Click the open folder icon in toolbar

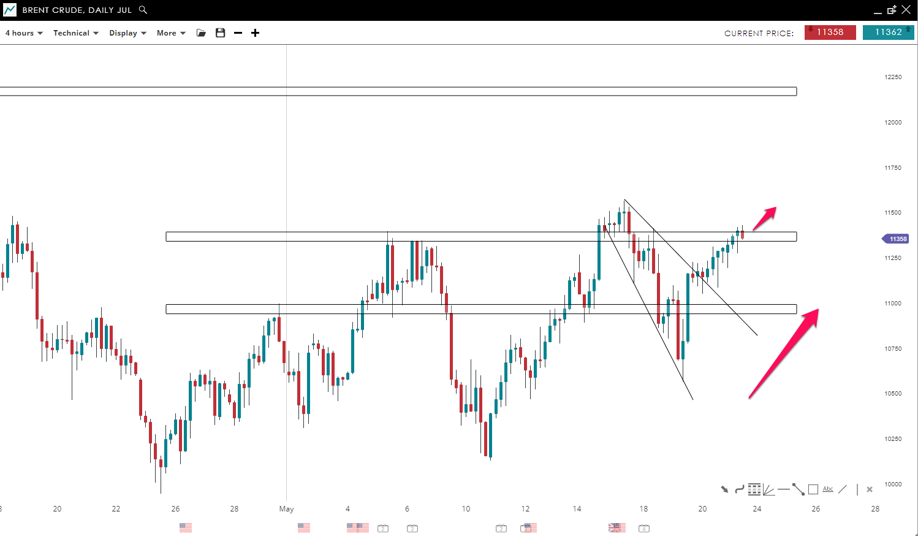[201, 33]
